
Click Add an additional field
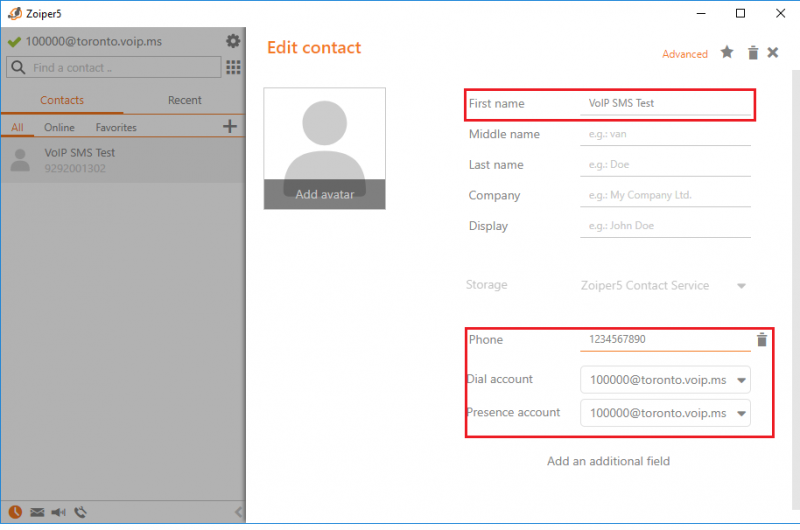pos(608,461)
